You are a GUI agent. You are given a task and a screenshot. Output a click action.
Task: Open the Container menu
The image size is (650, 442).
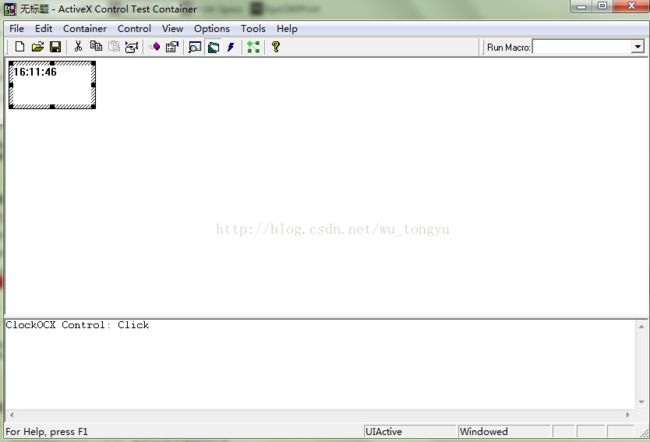85,29
